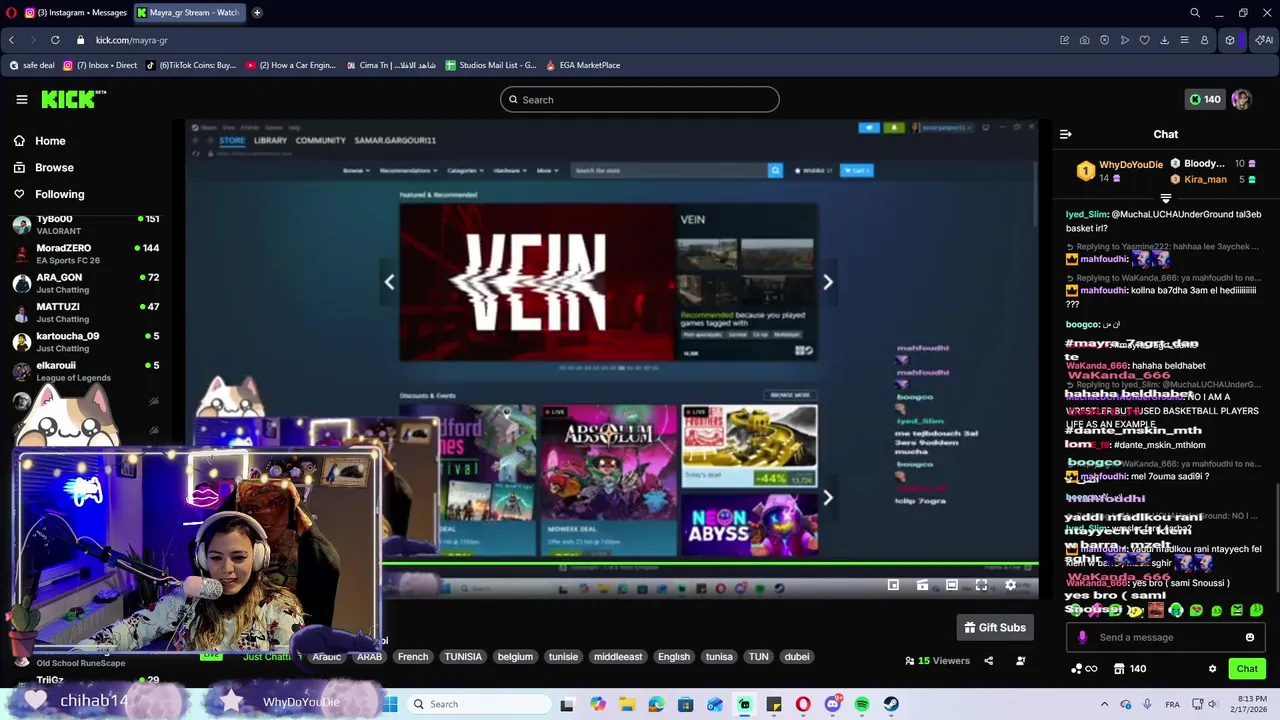Toggle mini player picture-in-picture icon
The width and height of the screenshot is (1280, 720).
coord(893,585)
